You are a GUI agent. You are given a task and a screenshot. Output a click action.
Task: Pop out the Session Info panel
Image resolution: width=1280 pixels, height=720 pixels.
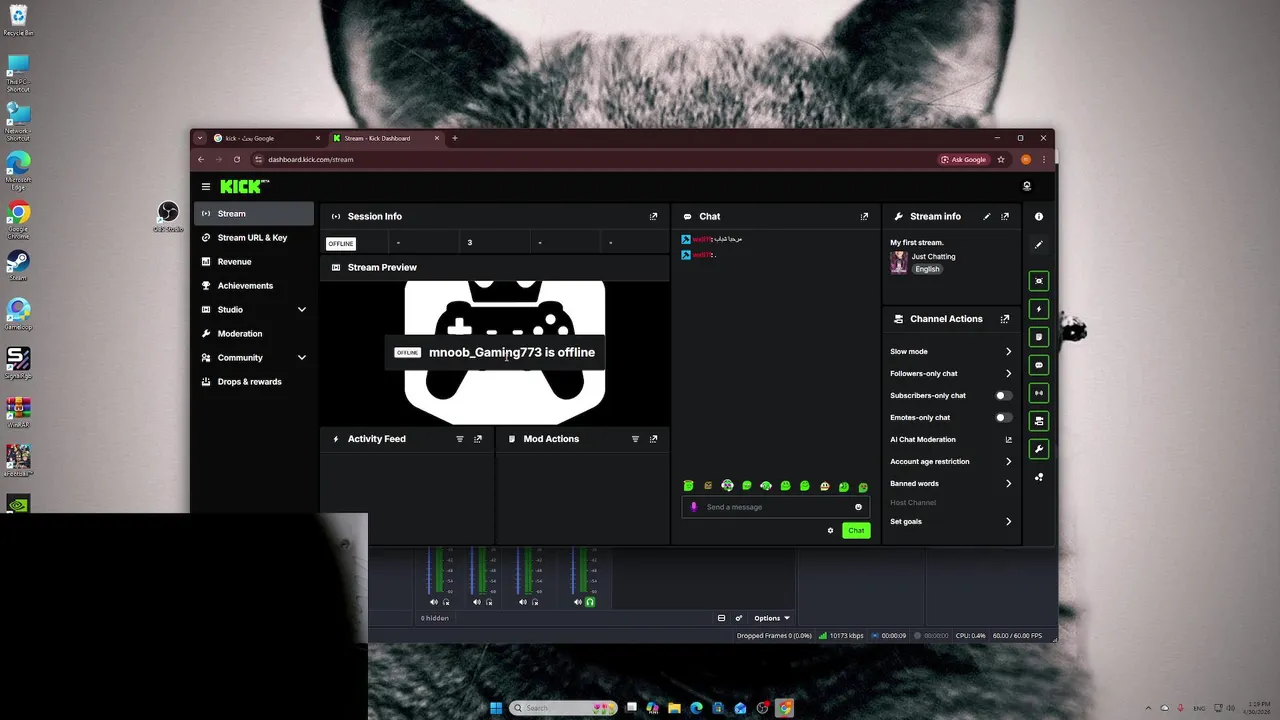point(653,216)
